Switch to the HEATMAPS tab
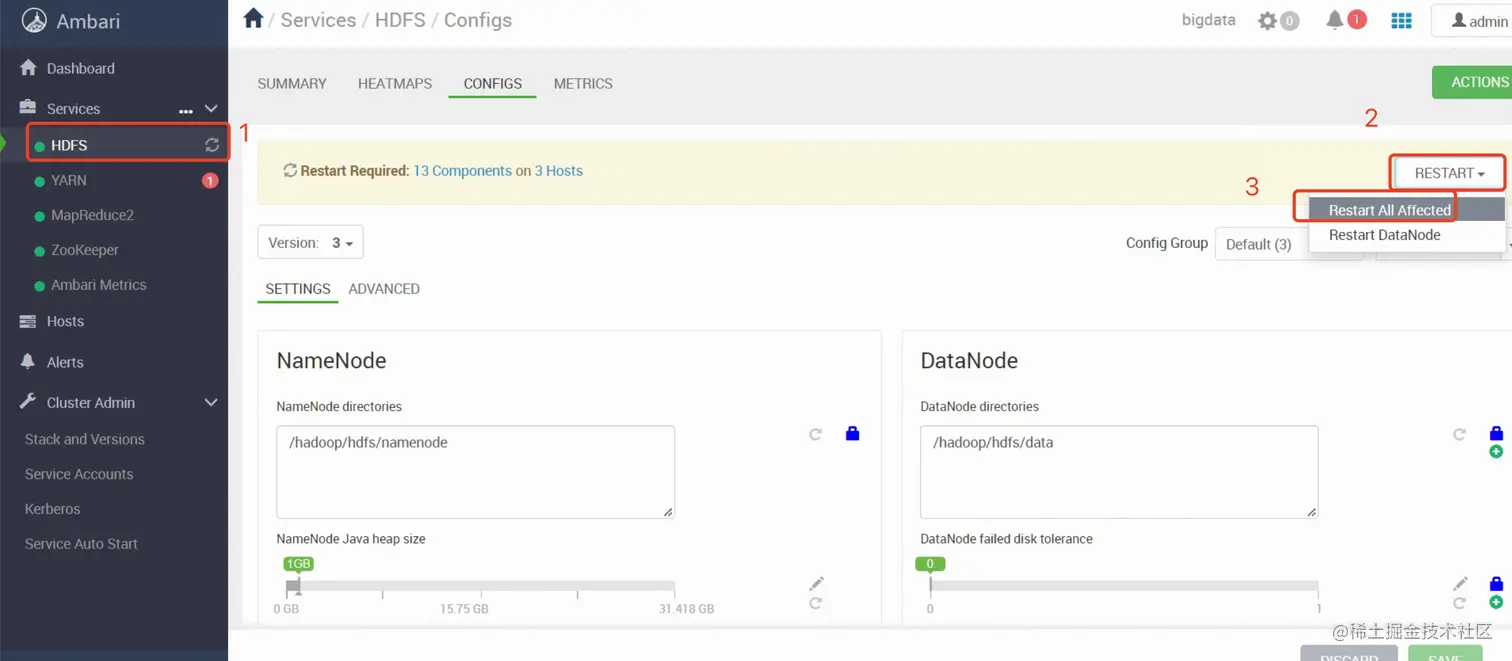This screenshot has height=661, width=1512. coord(395,84)
